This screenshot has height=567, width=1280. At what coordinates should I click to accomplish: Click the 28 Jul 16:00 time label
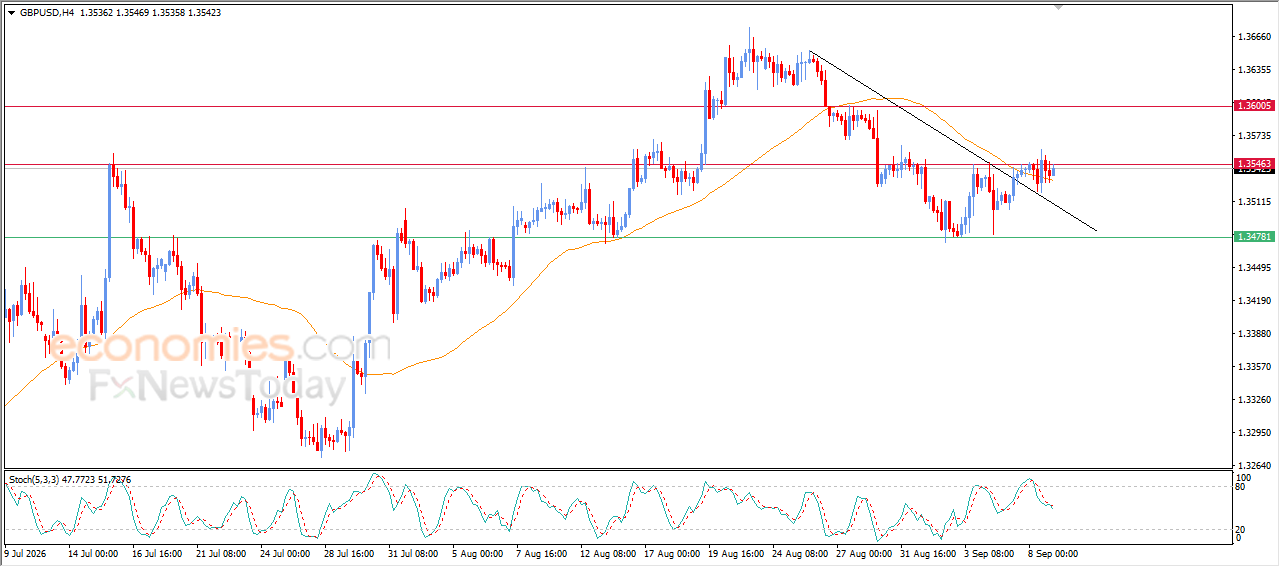pyautogui.click(x=348, y=552)
